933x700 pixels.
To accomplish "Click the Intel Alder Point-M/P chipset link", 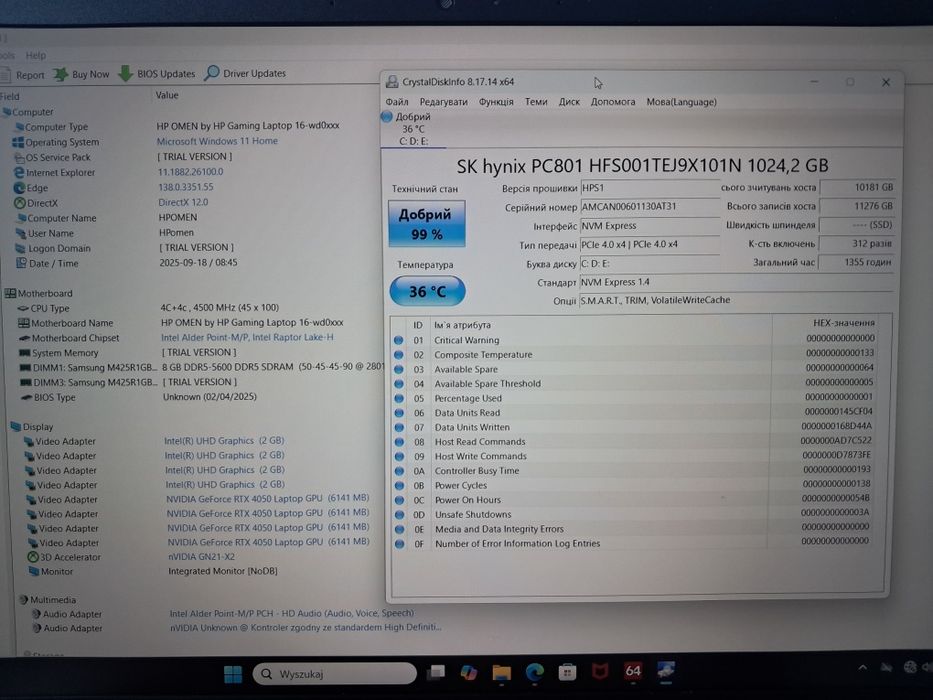I will (x=247, y=338).
